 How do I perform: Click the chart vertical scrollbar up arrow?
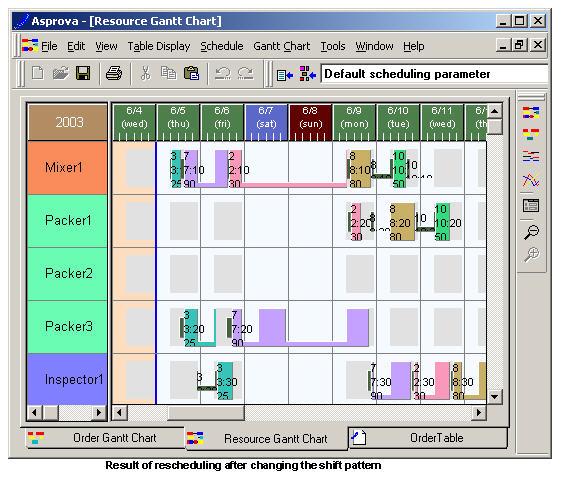pyautogui.click(x=495, y=111)
